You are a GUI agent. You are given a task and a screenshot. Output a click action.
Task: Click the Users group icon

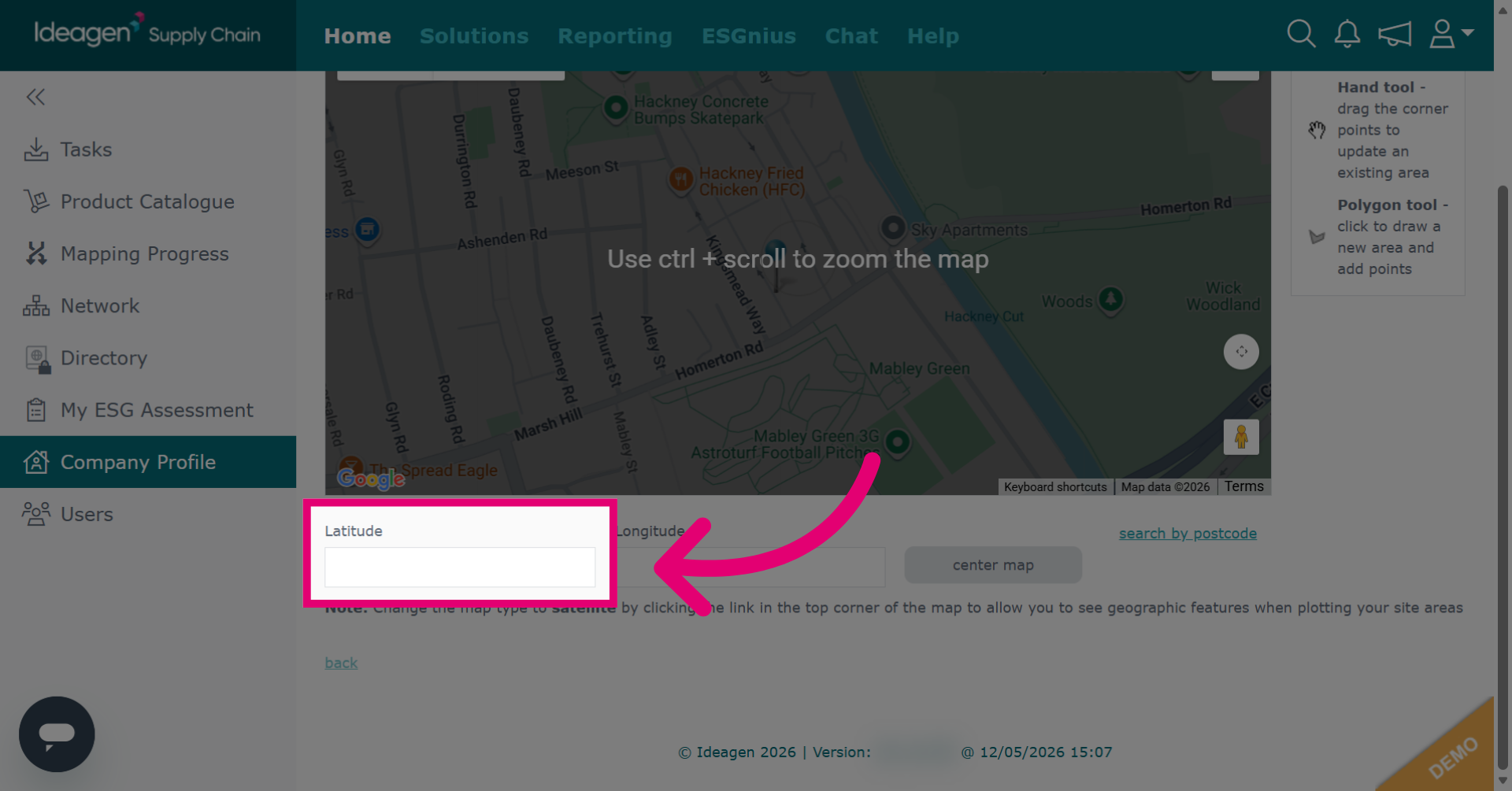36,514
